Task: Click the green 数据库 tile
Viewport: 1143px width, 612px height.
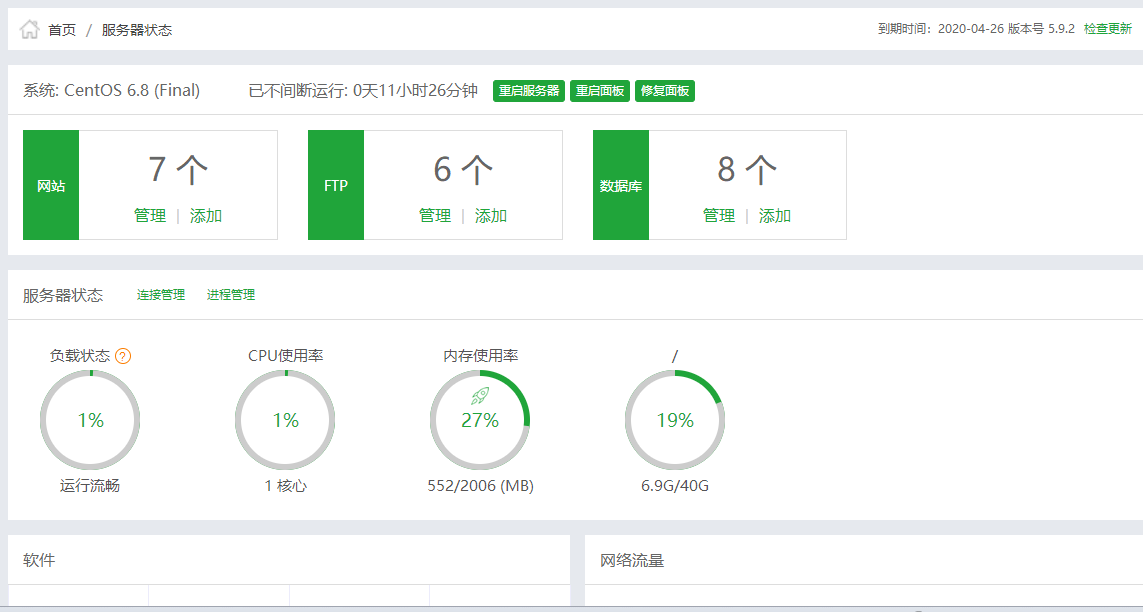Action: coord(621,186)
